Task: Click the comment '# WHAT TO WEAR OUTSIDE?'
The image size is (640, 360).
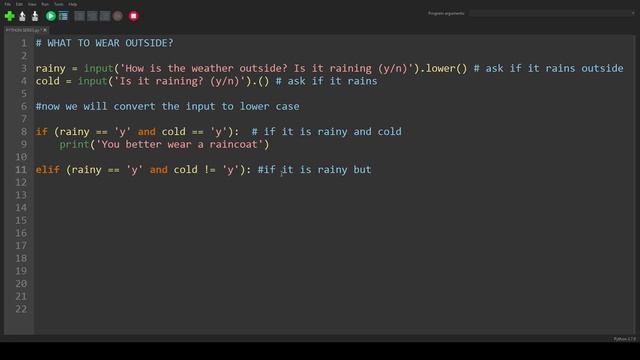Action: point(104,43)
